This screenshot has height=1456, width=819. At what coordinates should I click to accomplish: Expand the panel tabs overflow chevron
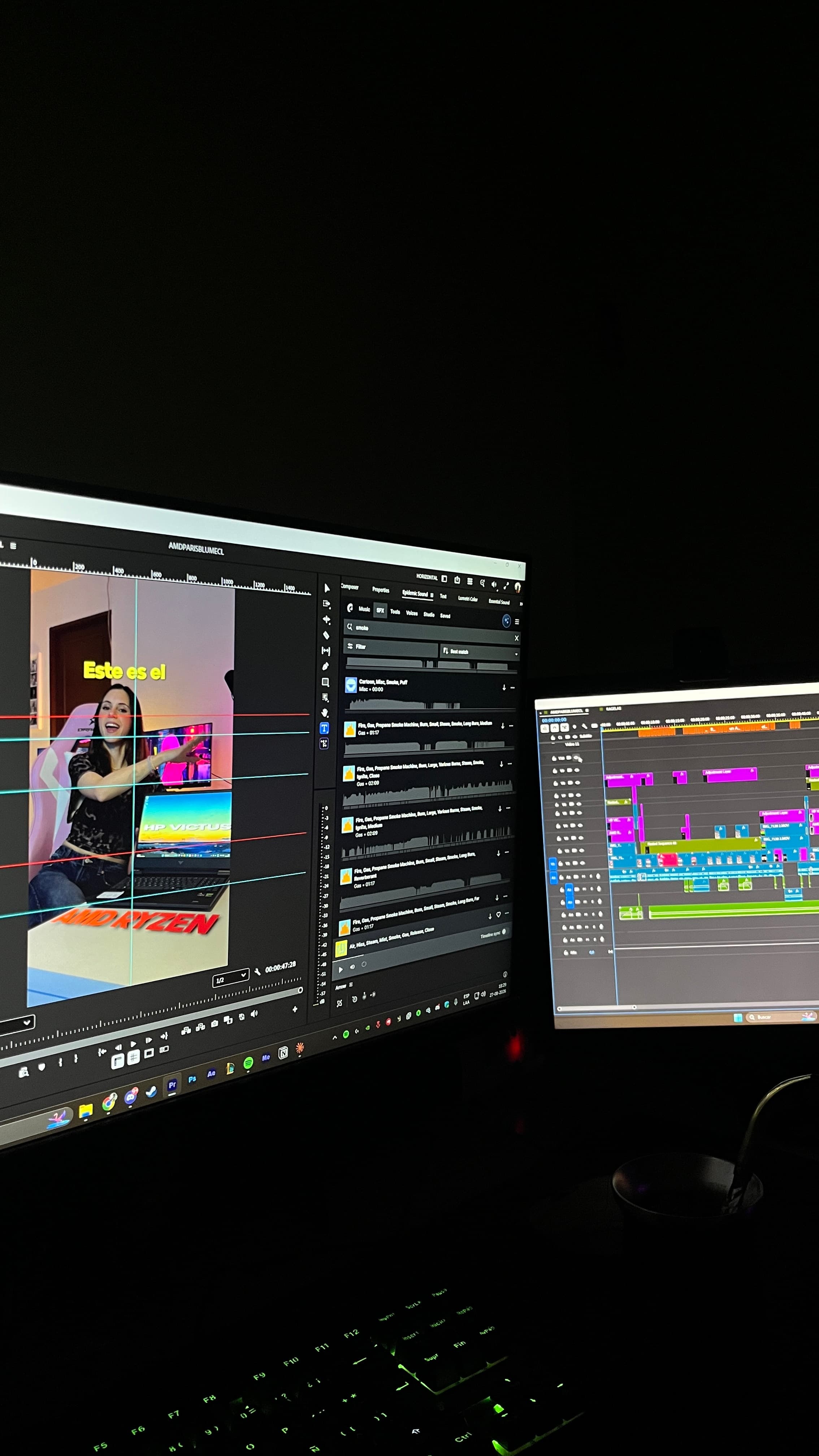tap(521, 604)
